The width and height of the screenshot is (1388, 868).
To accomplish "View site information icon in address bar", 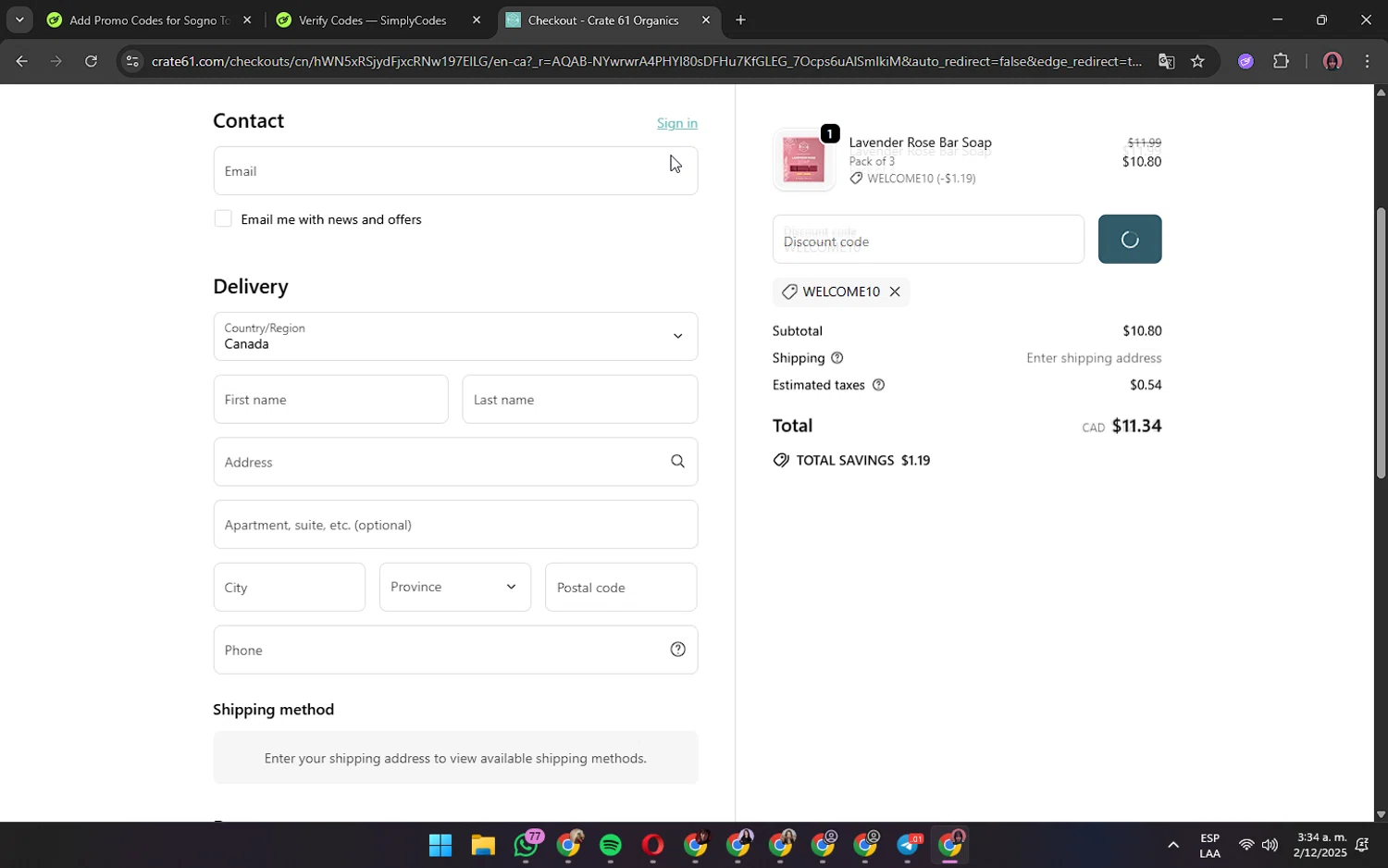I will 132,61.
